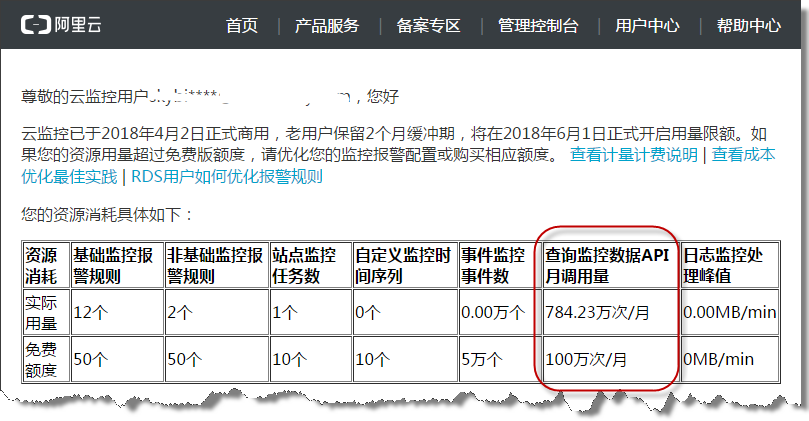The width and height of the screenshot is (809, 421).
Task: Select the 站点监控任务数 header cell
Action: coord(311,265)
